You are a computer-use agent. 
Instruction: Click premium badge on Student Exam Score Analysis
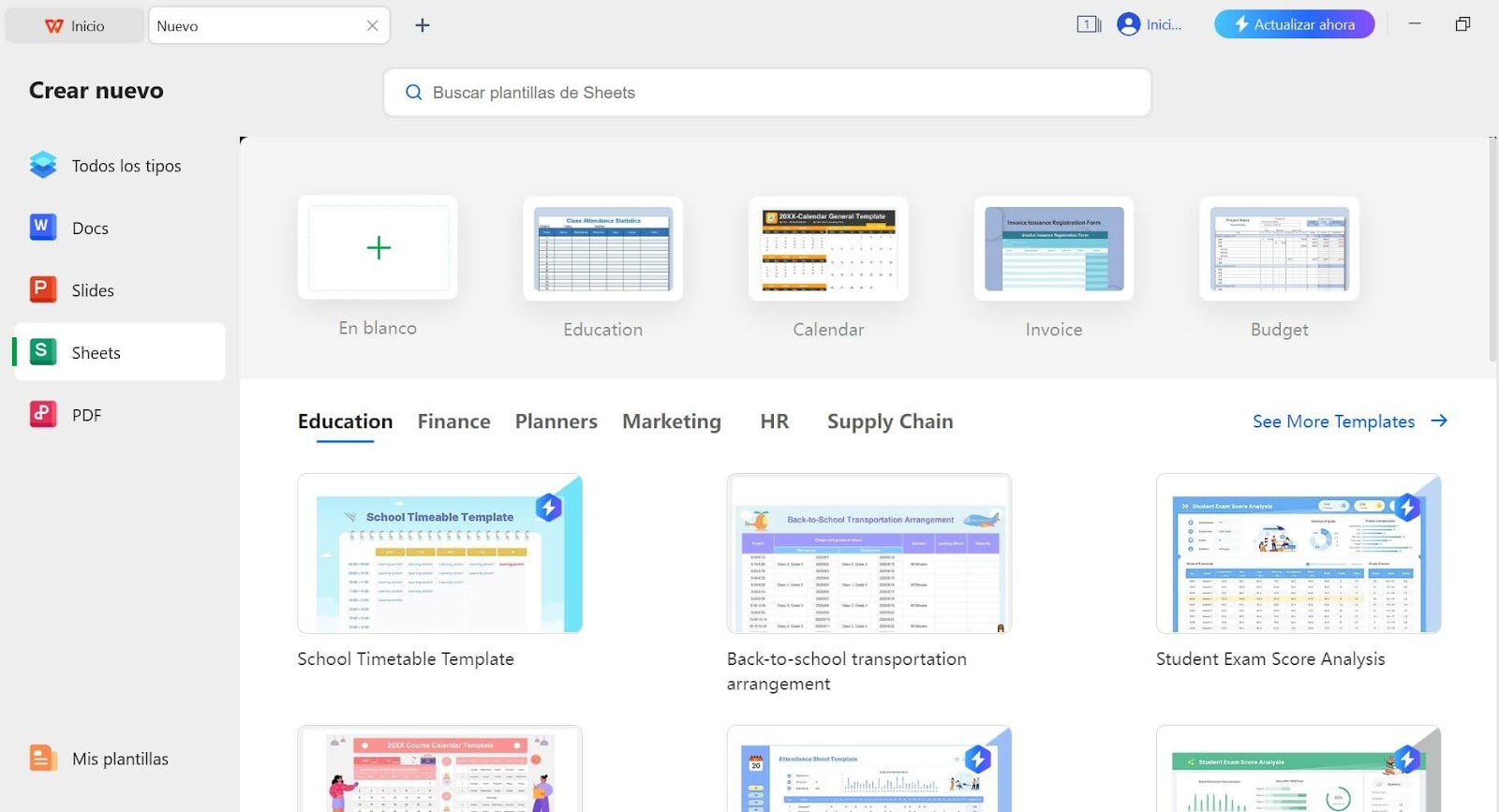tap(1407, 508)
